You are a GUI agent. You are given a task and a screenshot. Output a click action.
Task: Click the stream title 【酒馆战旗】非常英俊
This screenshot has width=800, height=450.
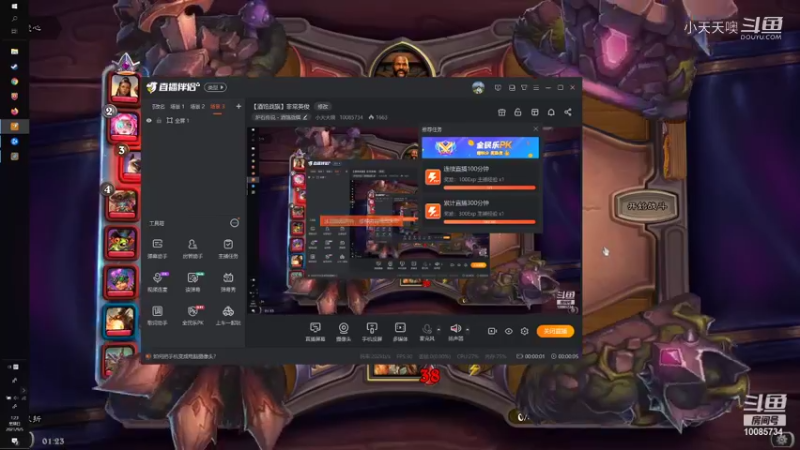point(282,107)
